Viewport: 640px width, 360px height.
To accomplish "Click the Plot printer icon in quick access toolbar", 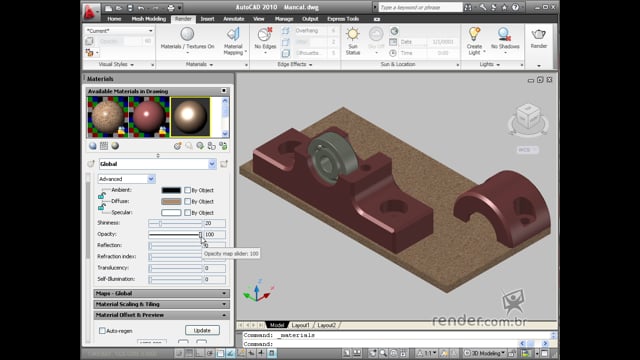I will click(x=171, y=8).
